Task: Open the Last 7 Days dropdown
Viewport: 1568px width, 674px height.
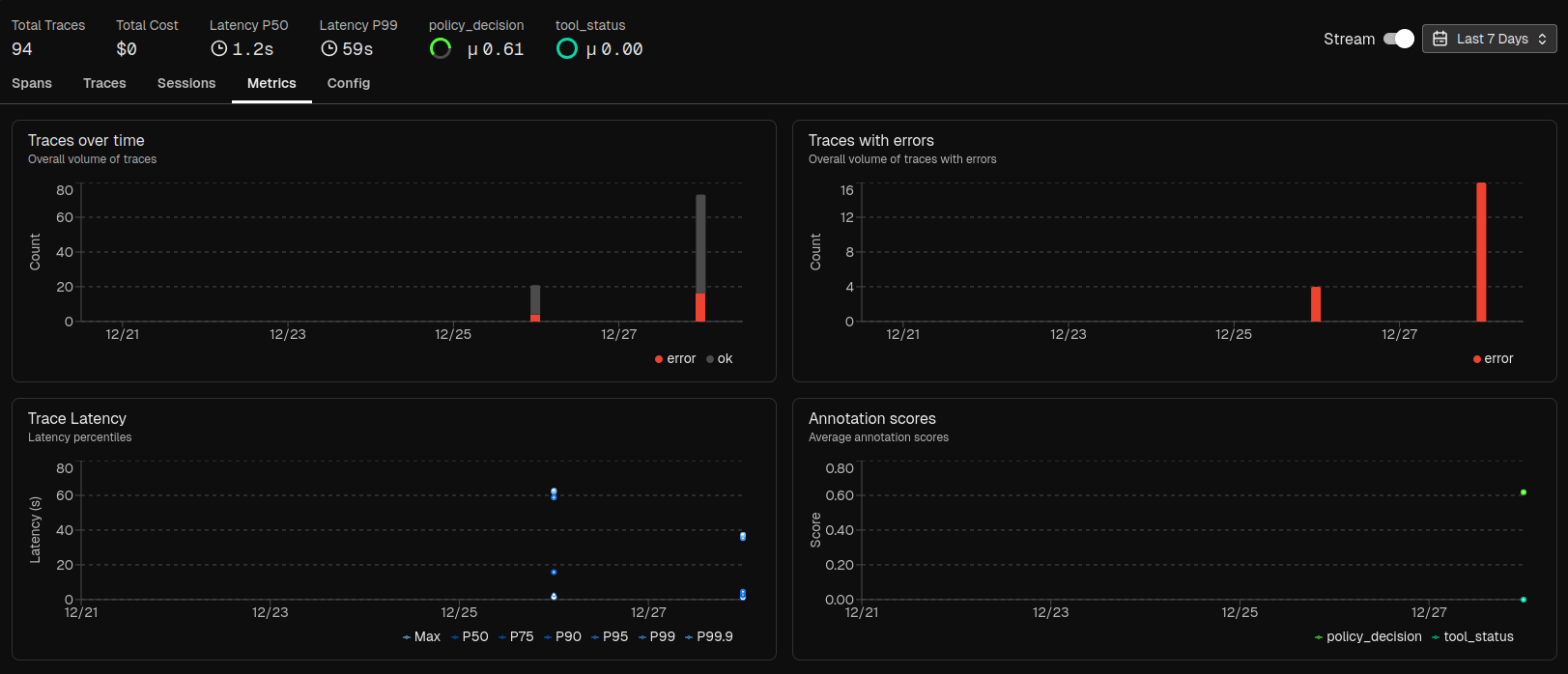Action: click(1489, 39)
